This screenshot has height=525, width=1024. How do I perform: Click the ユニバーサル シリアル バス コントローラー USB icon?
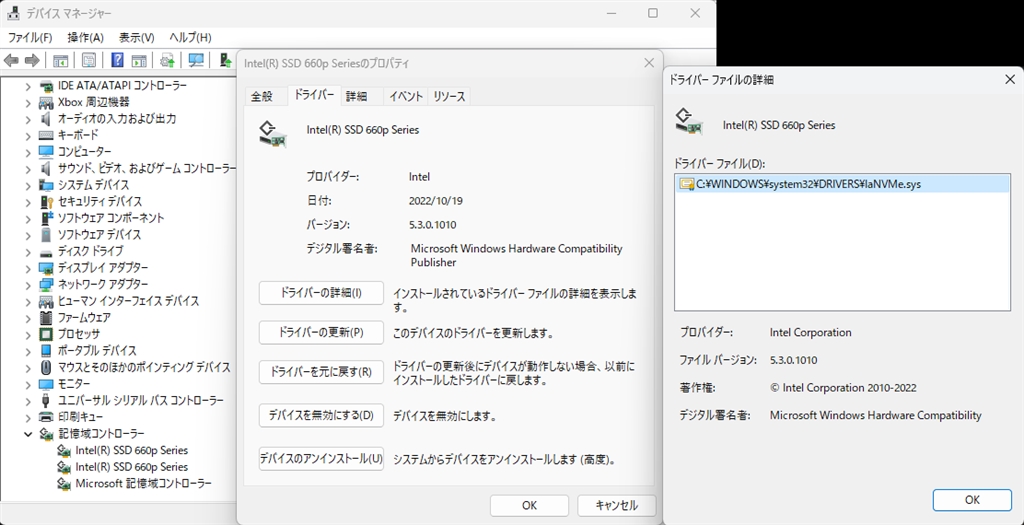[46, 400]
